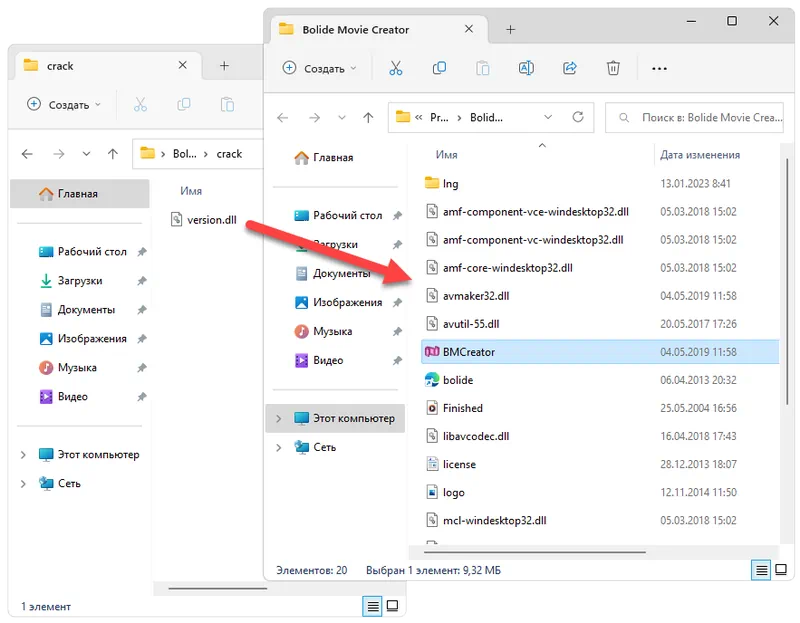Expand Этот компьютер in crack window sidebar

[23, 455]
